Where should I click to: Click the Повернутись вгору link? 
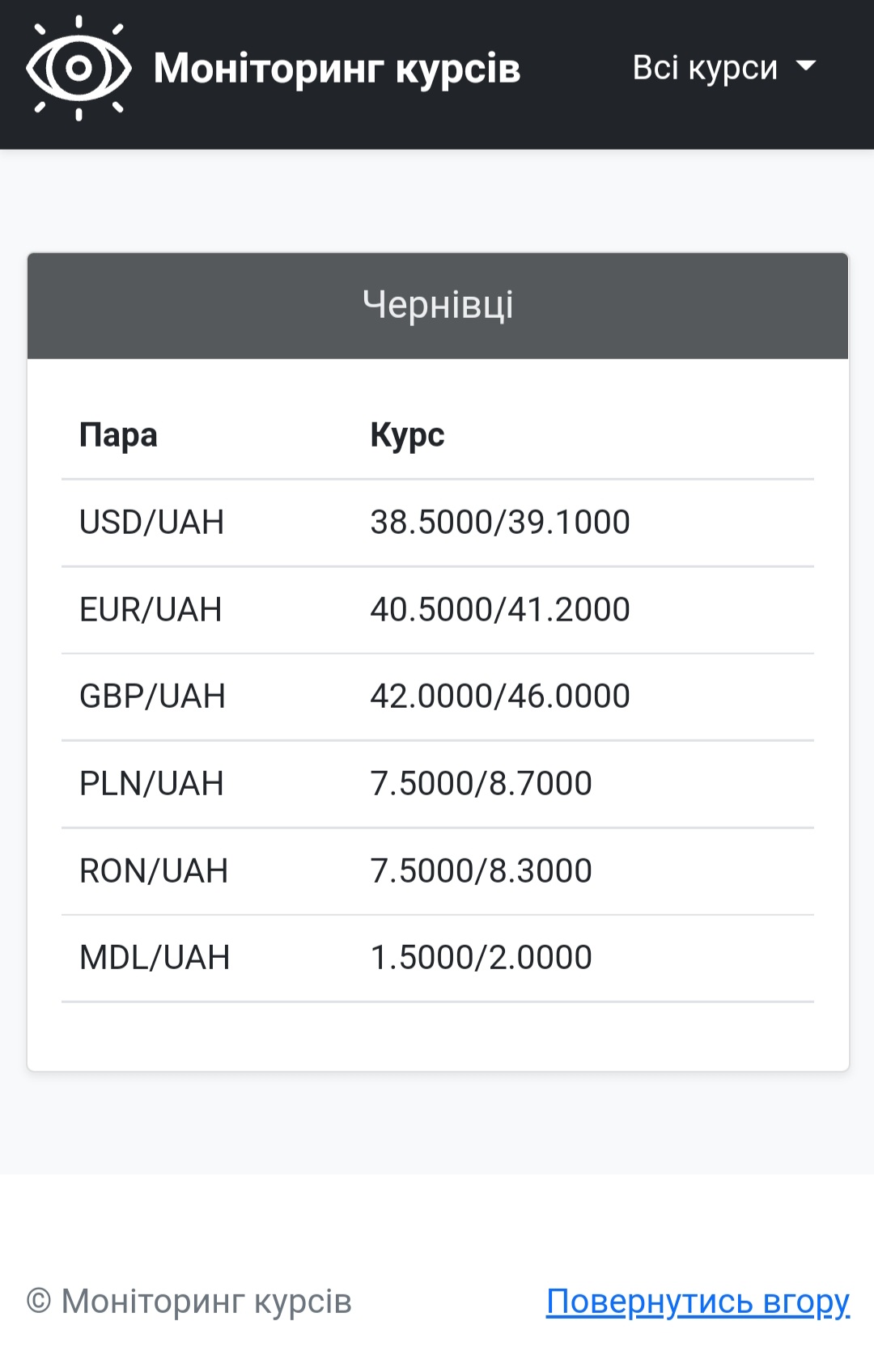tap(698, 1302)
